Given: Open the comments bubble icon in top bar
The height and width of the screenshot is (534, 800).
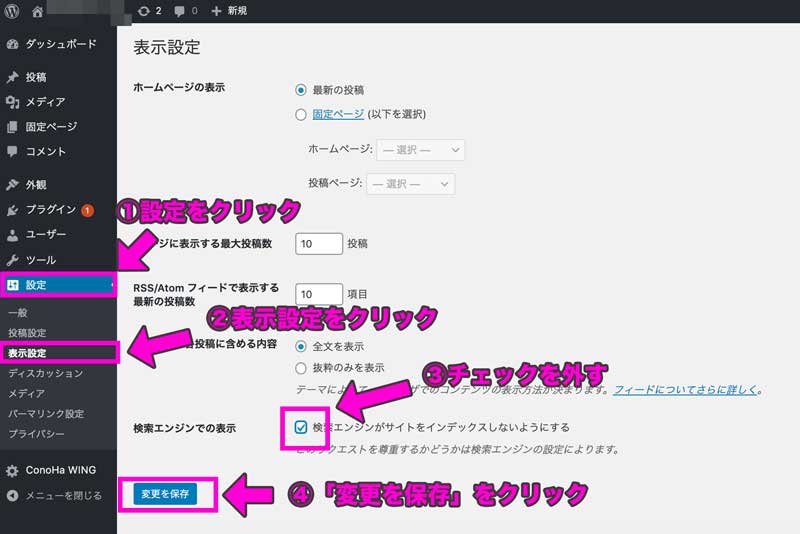Looking at the screenshot, I should coord(179,11).
